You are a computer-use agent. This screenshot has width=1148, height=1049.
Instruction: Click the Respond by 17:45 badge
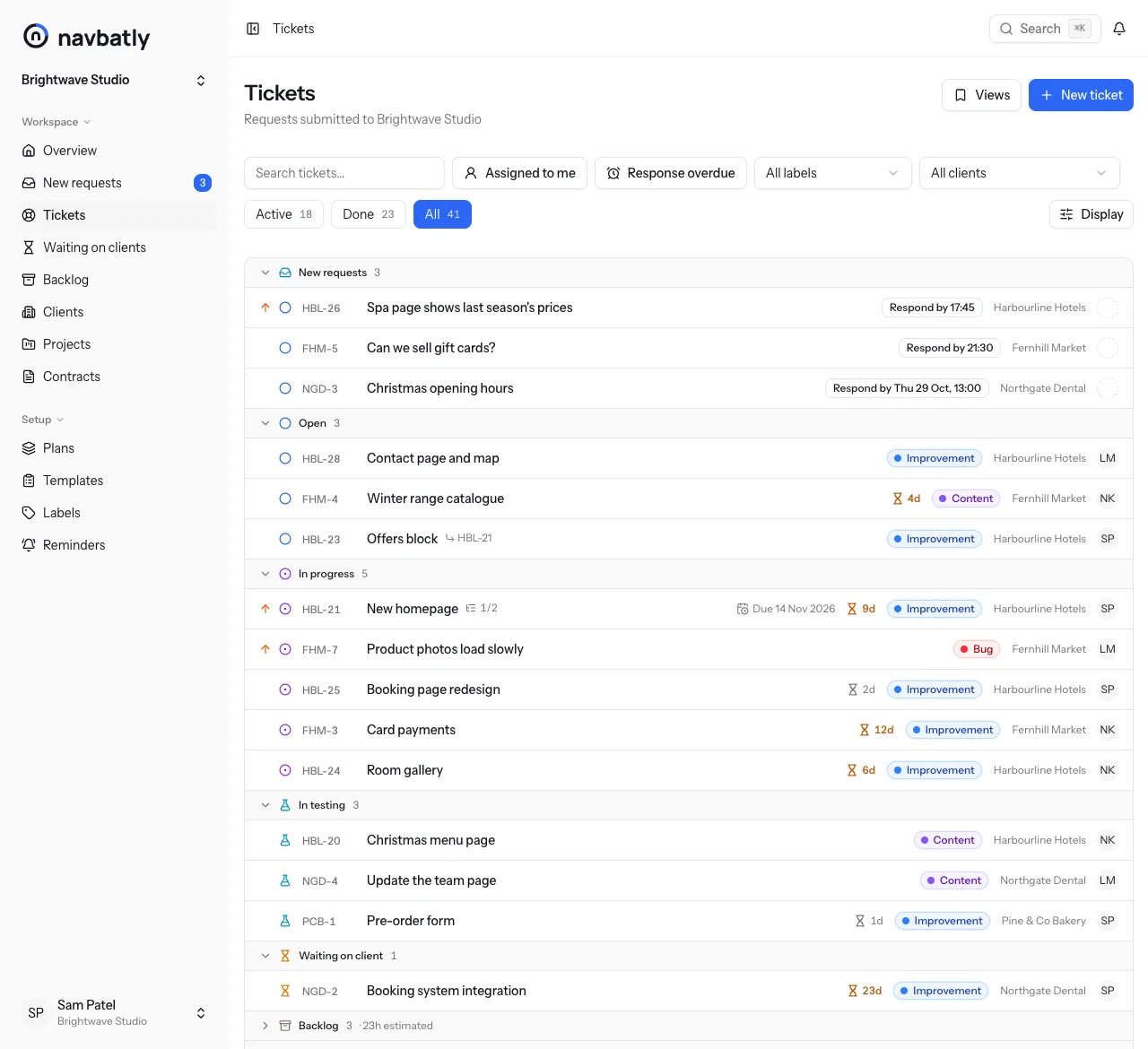point(932,308)
